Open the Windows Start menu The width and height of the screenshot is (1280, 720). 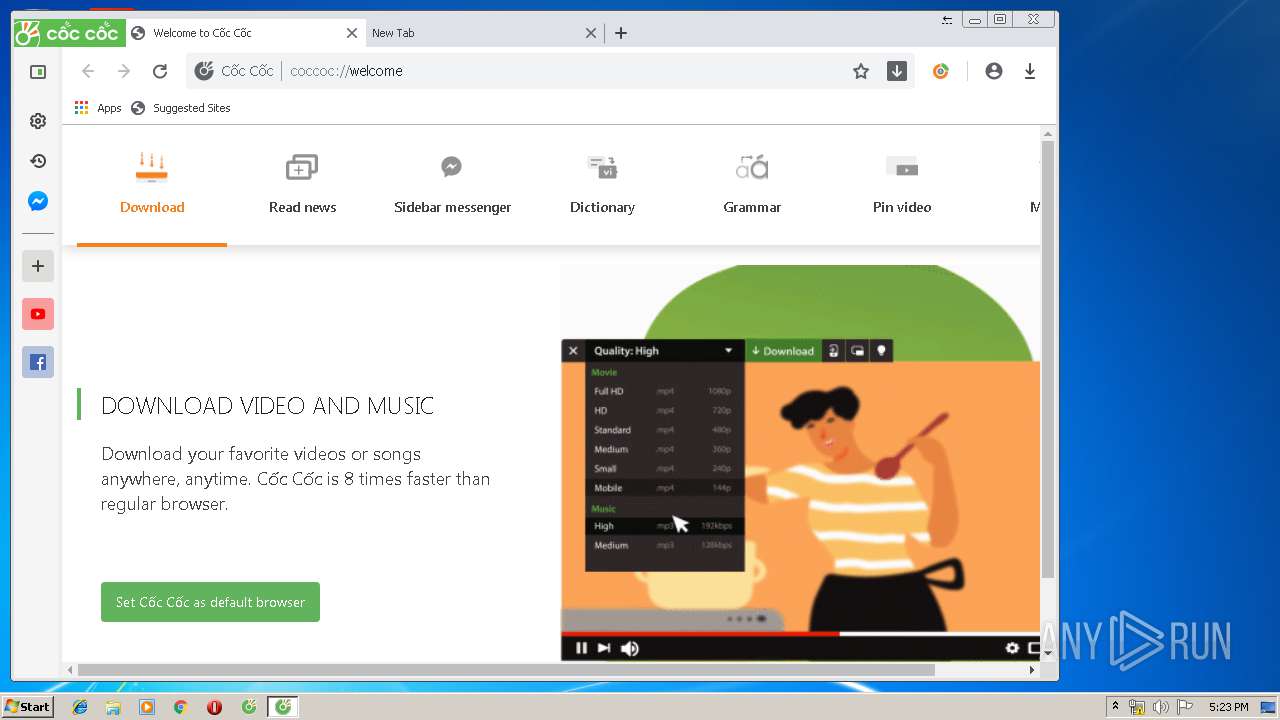pos(27,707)
